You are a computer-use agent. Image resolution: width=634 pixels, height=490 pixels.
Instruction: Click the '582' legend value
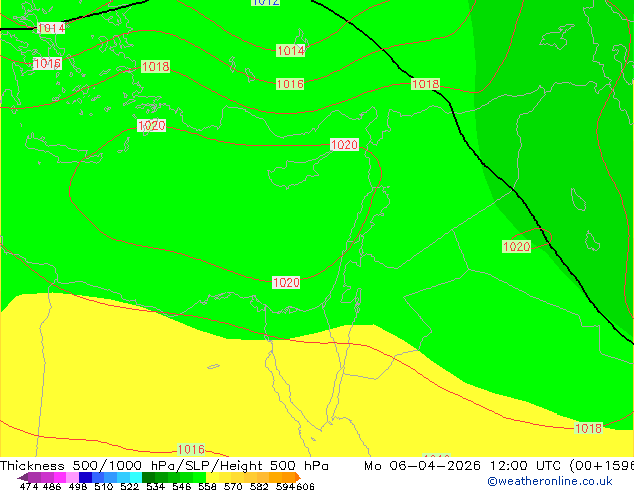coord(259,486)
